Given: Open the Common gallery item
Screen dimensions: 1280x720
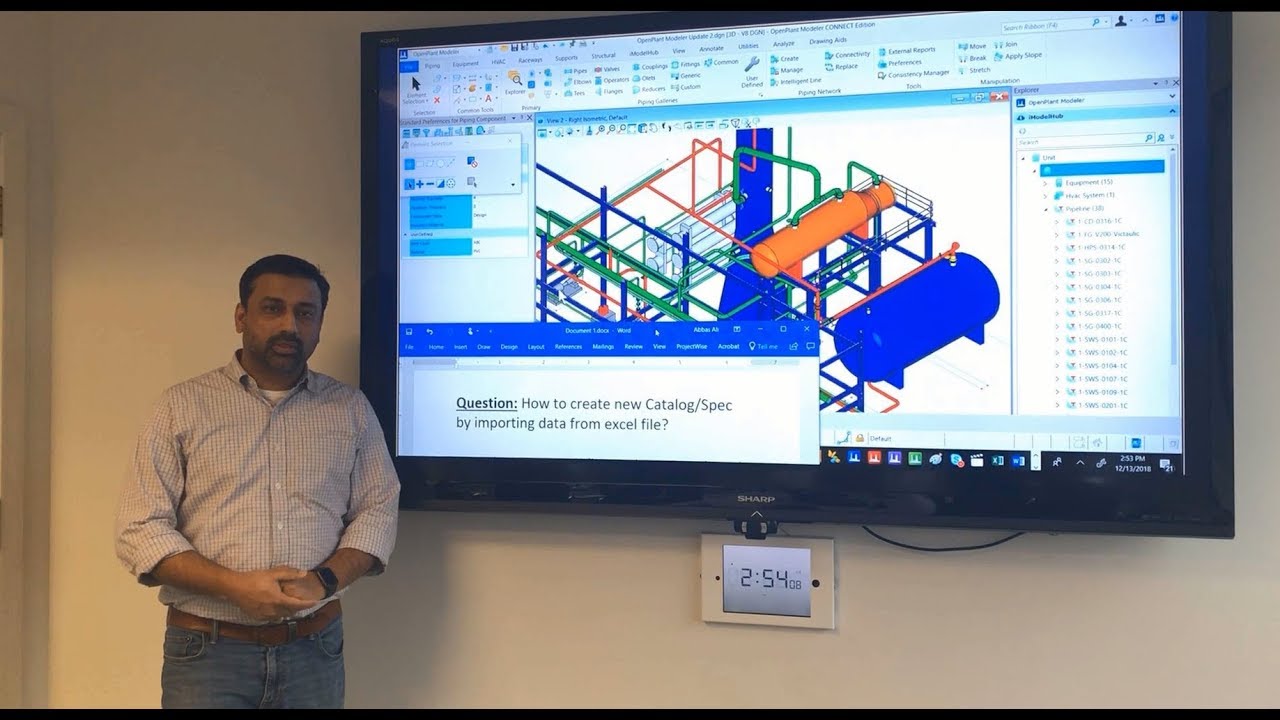Looking at the screenshot, I should coord(722,63).
